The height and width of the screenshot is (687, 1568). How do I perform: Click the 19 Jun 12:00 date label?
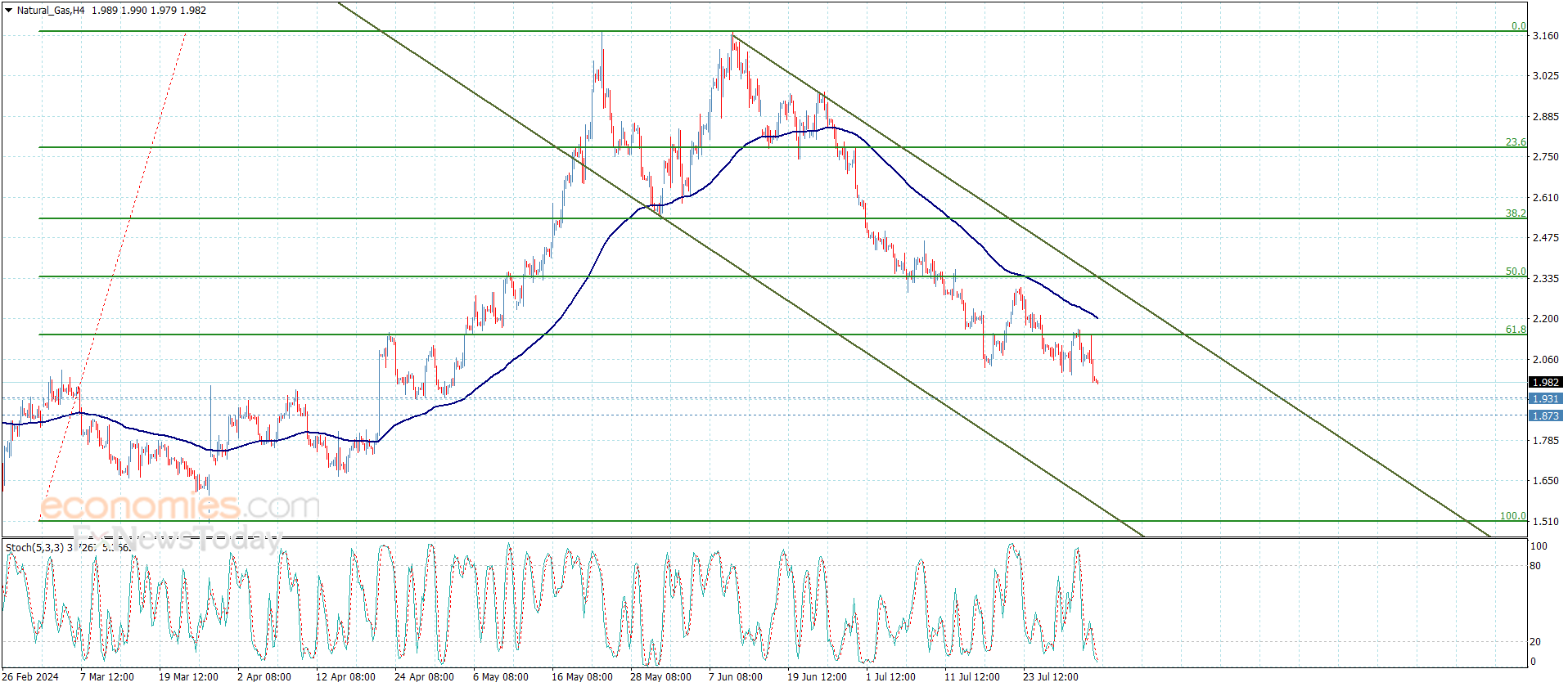point(817,676)
